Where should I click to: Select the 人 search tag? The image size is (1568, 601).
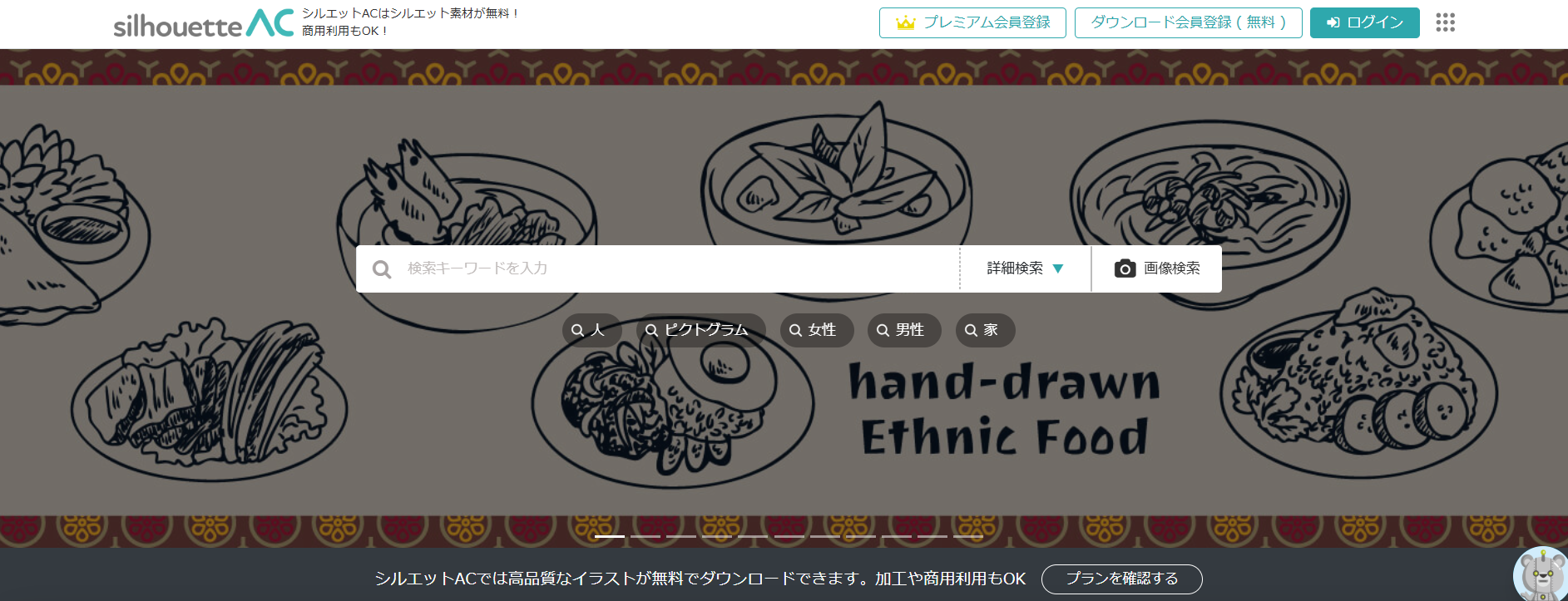coord(591,330)
